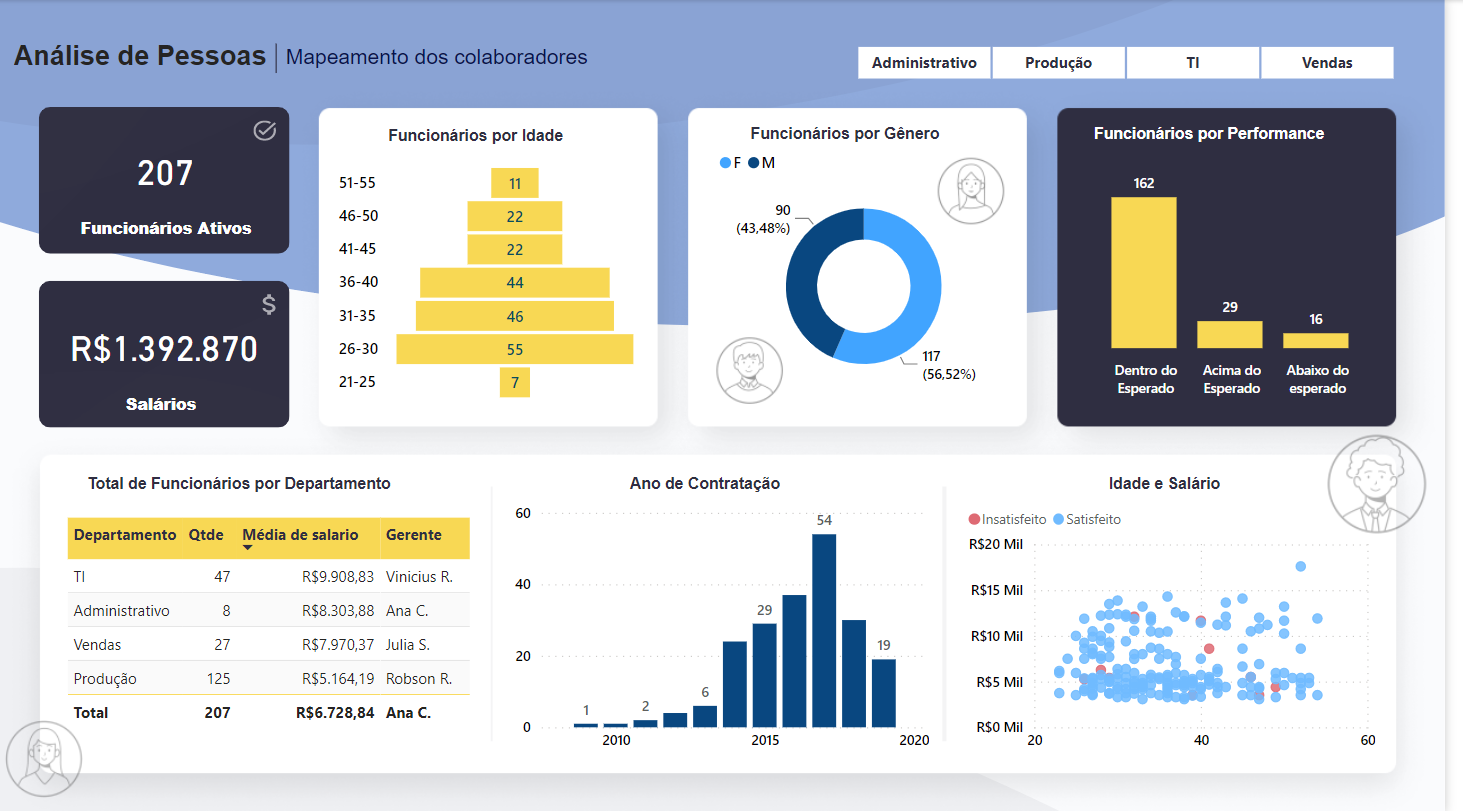Click manager name Robson R.
1463x811 pixels.
click(418, 678)
